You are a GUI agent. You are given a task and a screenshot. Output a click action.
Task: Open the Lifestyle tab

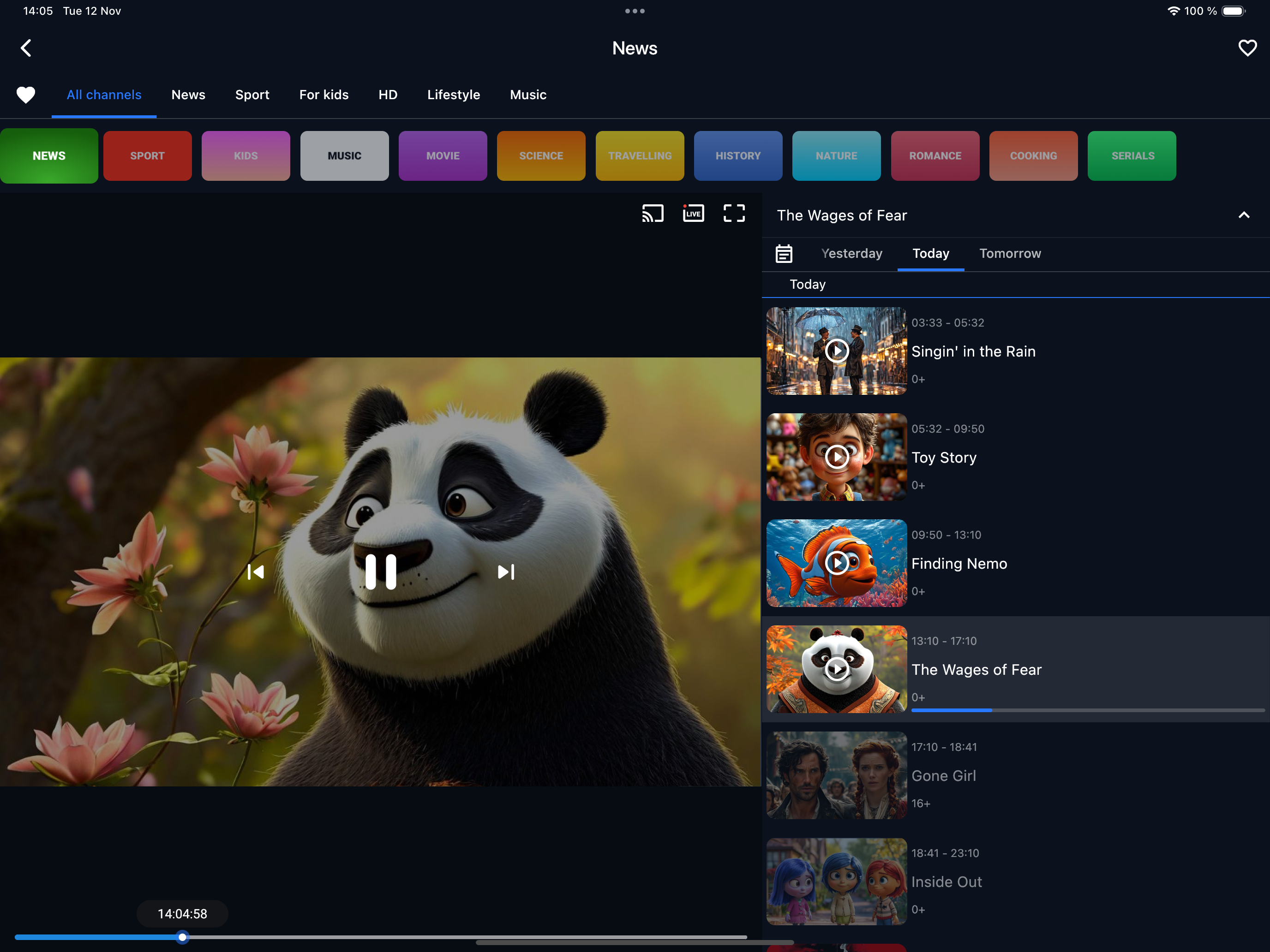click(x=454, y=95)
